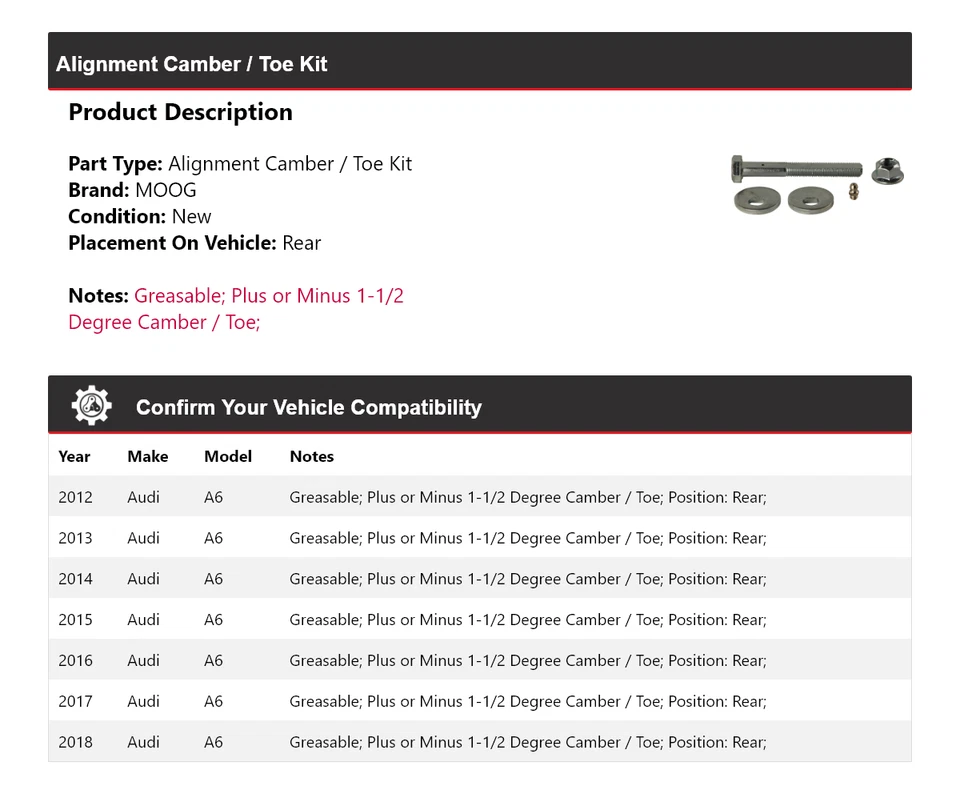Select the 2013 compatibility row
Image resolution: width=960 pixels, height=794 pixels.
point(479,538)
